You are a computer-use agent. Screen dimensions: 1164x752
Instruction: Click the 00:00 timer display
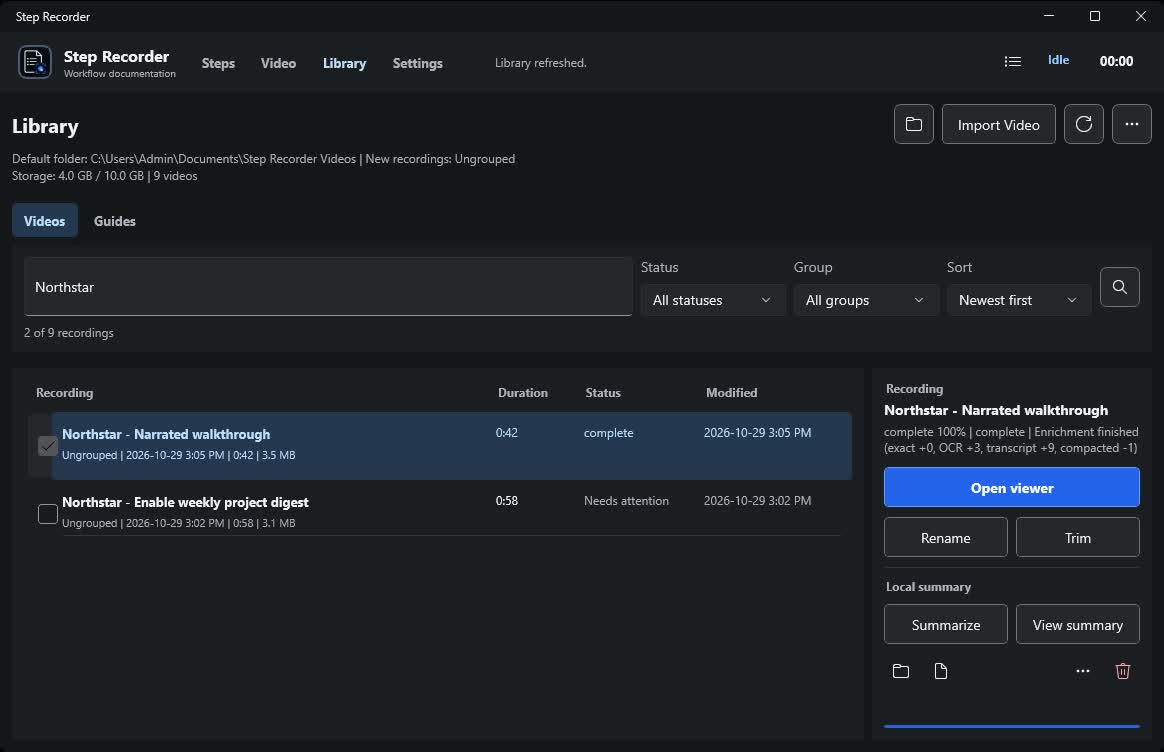click(1116, 62)
